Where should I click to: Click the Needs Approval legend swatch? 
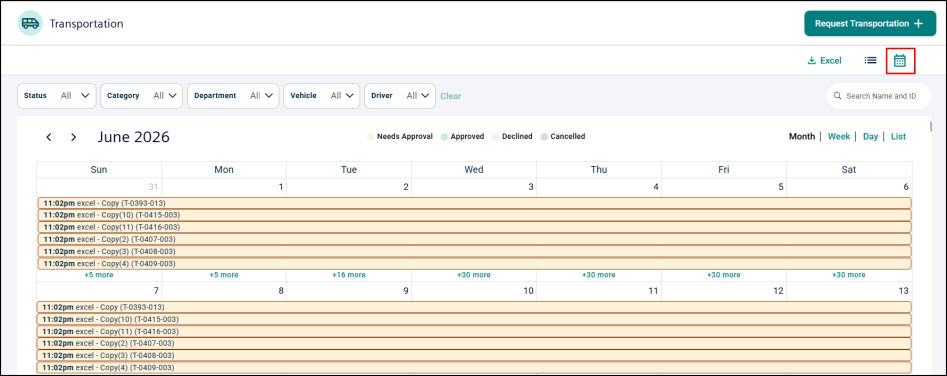[x=371, y=136]
